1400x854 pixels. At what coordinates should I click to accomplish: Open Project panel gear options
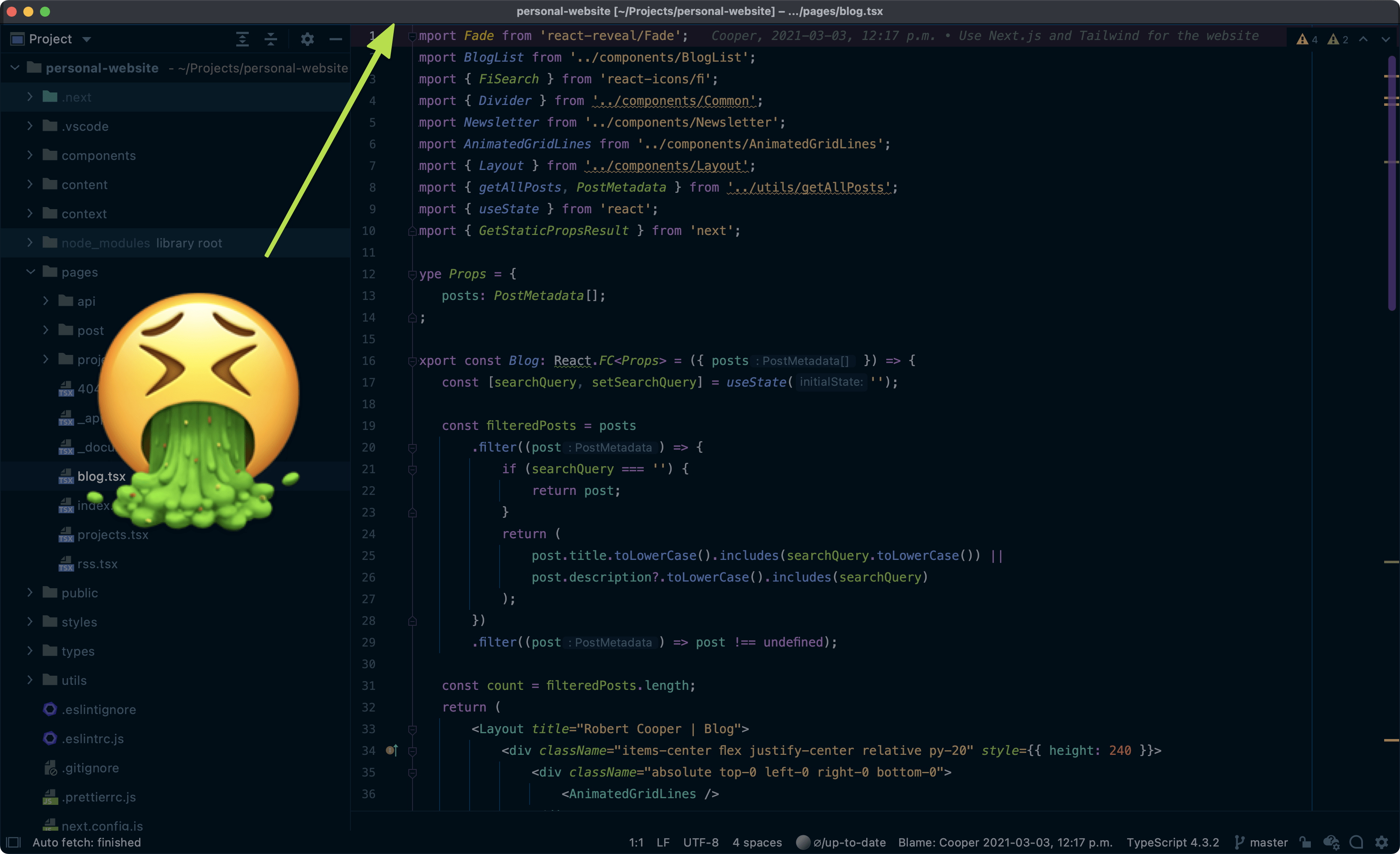(x=307, y=39)
